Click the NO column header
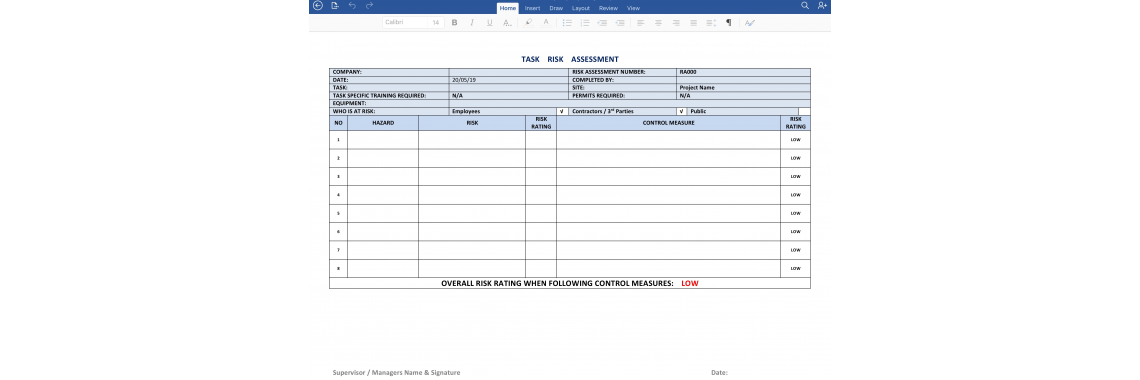 coord(338,123)
